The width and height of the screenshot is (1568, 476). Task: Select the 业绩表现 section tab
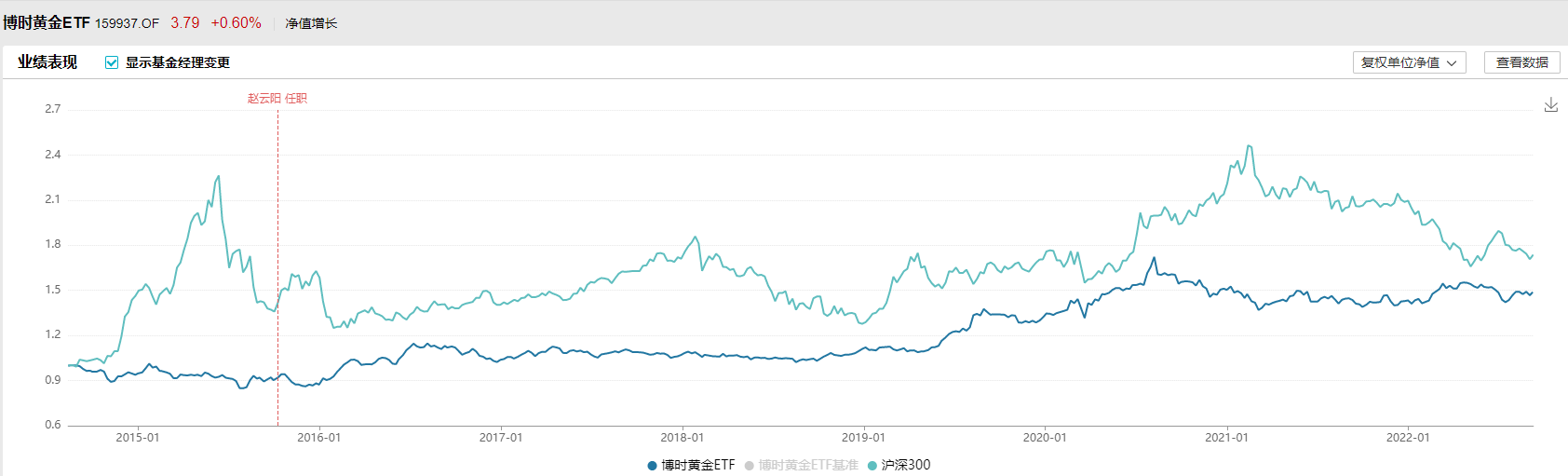point(47,62)
